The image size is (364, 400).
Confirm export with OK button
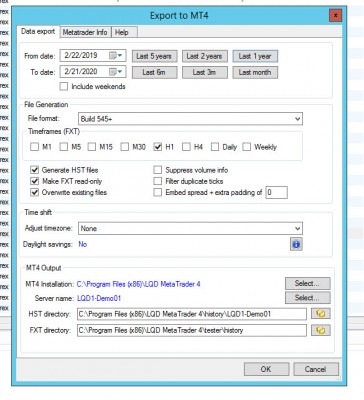266,369
